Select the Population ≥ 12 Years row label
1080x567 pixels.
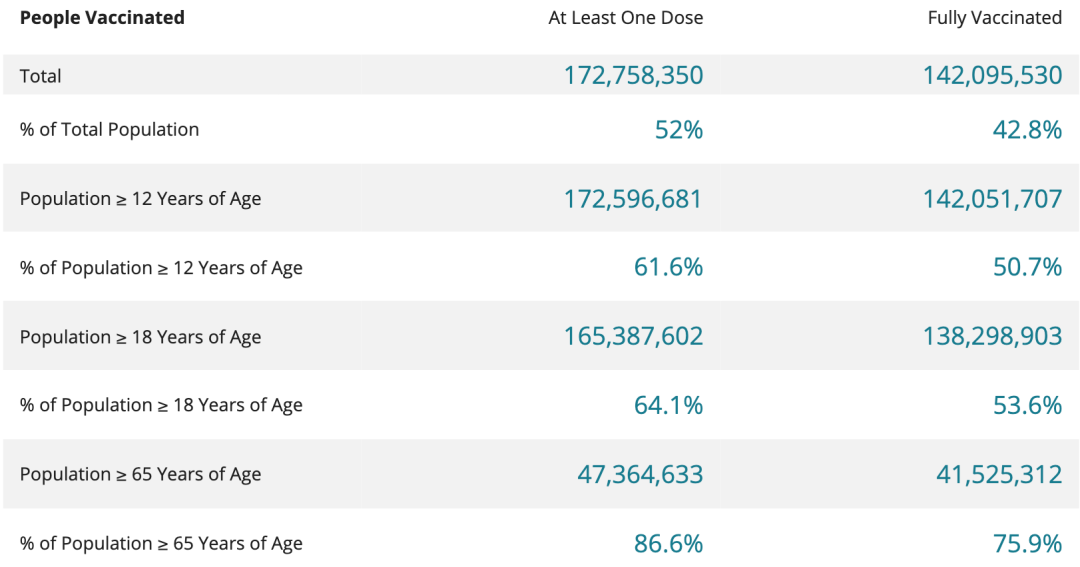click(140, 199)
